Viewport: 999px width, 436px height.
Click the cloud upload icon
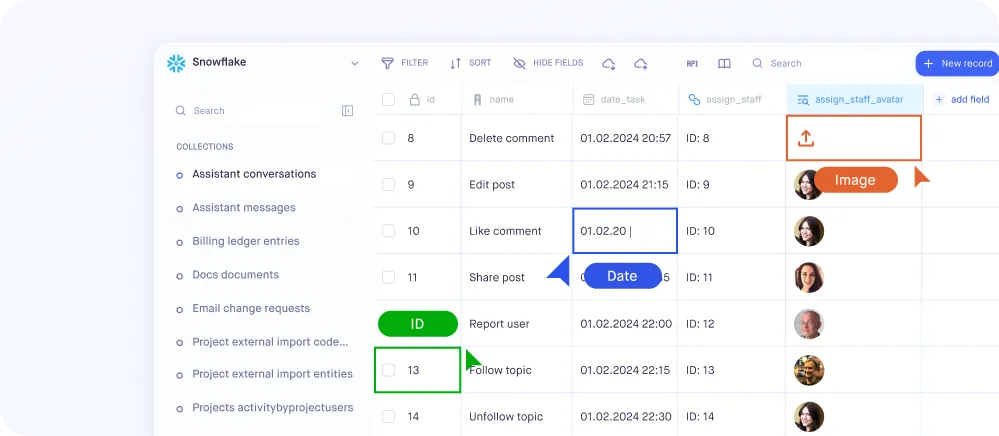pos(641,64)
